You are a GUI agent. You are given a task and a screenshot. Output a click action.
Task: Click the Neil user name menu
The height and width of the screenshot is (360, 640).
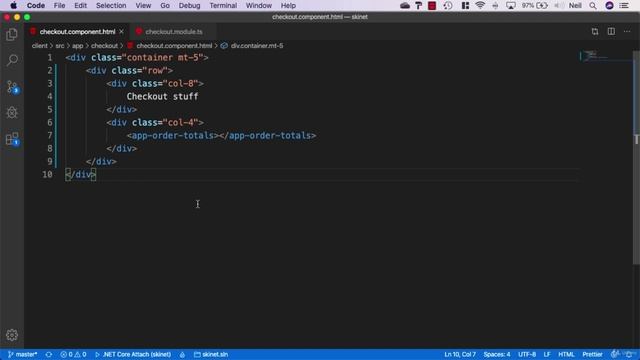[x=575, y=5]
